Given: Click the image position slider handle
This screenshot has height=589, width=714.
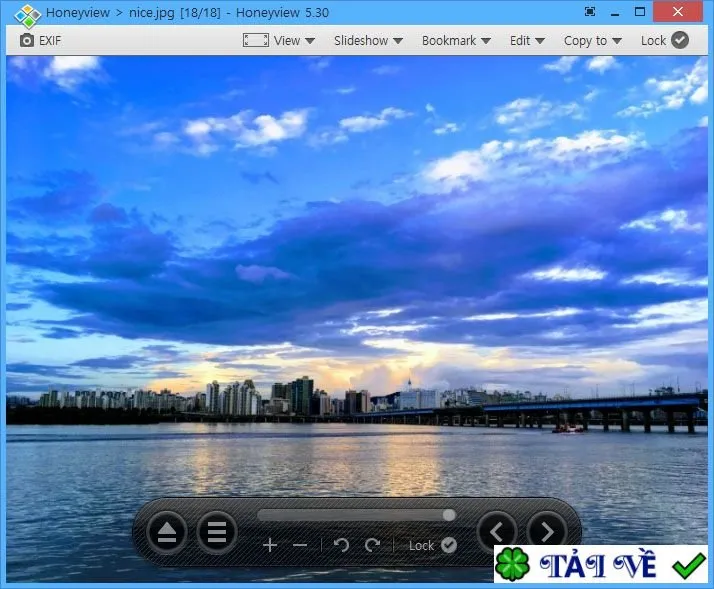Looking at the screenshot, I should click(449, 515).
